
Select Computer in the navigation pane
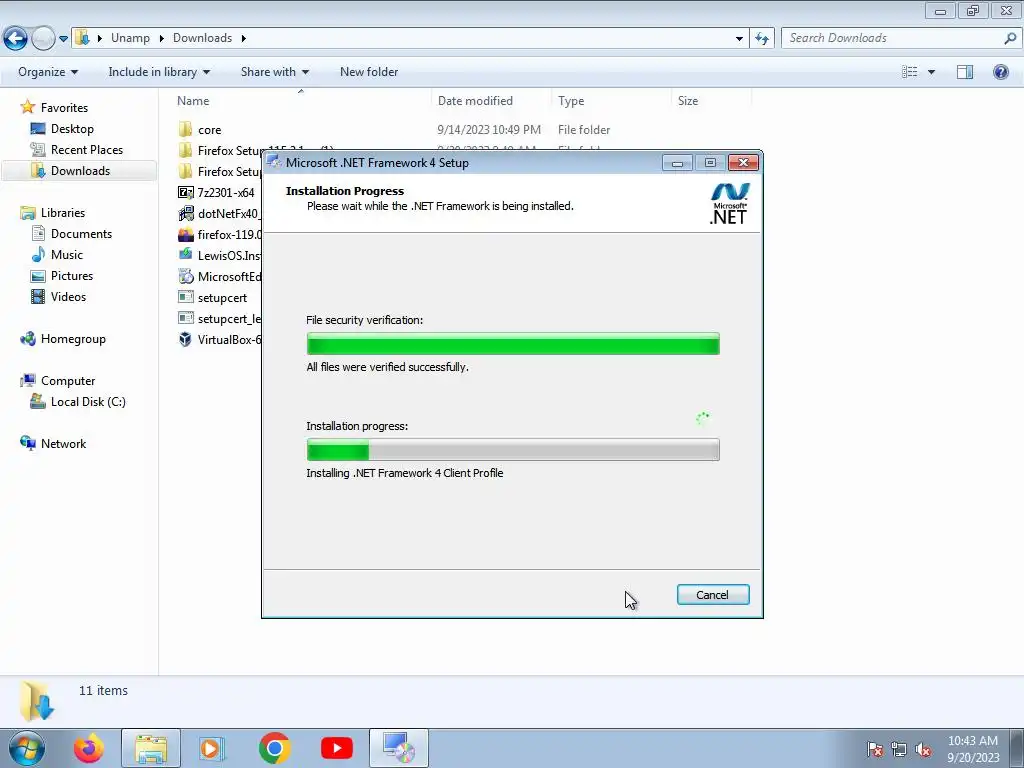67,381
